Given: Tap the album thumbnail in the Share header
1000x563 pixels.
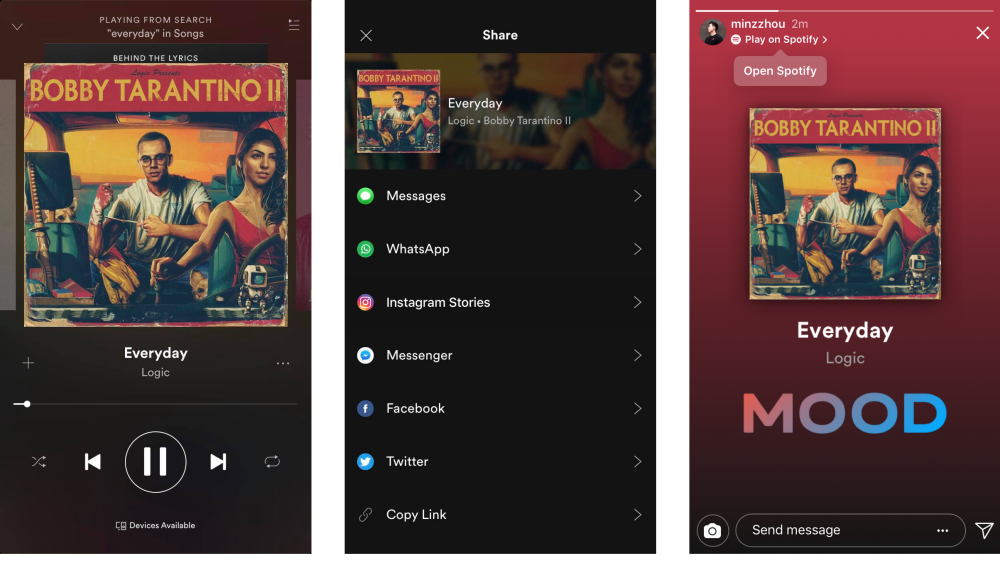Looking at the screenshot, I should (398, 111).
